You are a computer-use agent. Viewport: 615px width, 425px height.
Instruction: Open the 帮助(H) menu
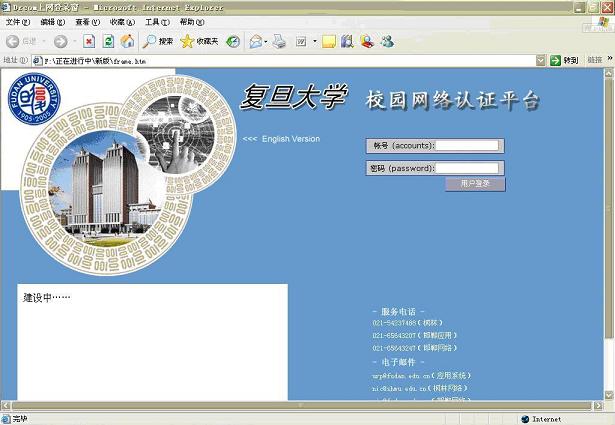192,21
